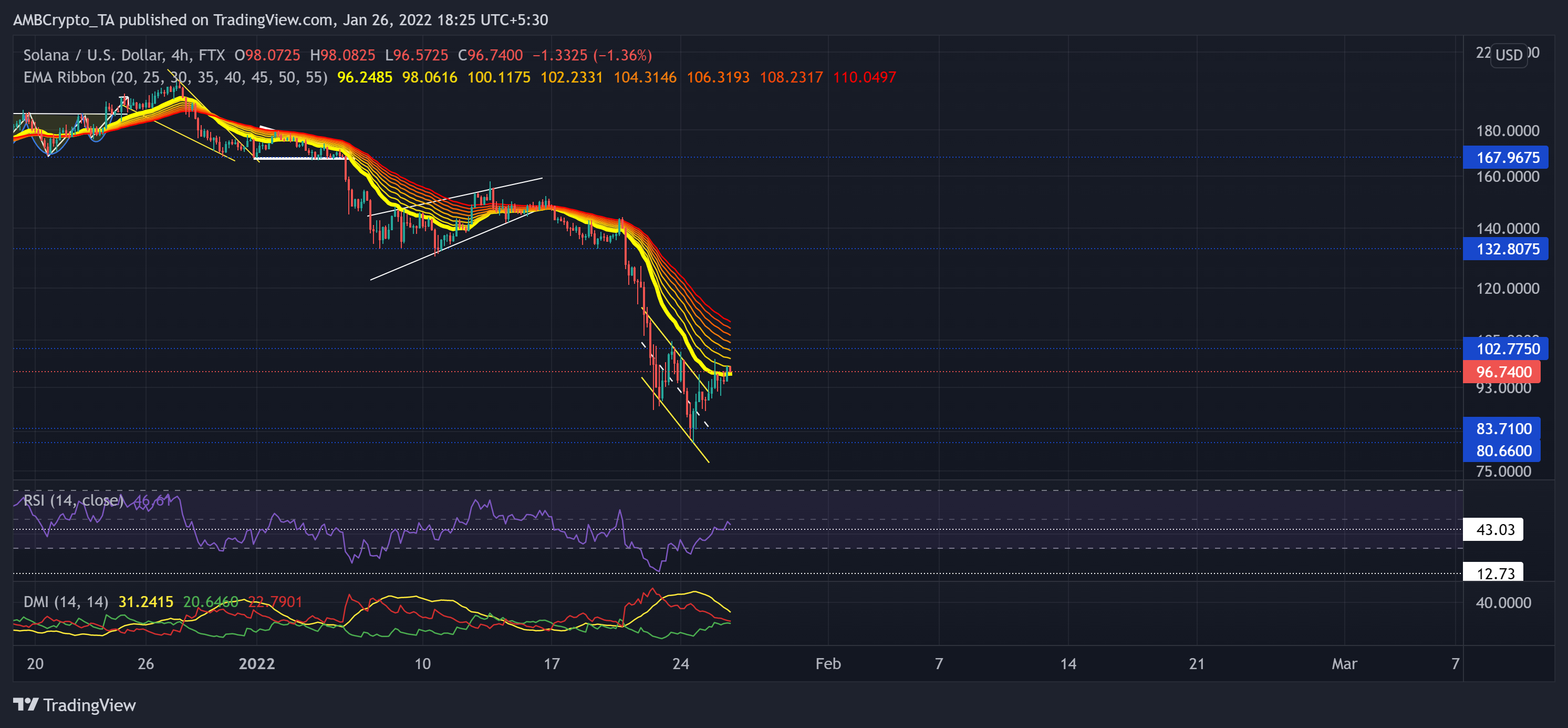Click the AMBCrypto_TA publication link
This screenshot has width=1568, height=728.
pyautogui.click(x=64, y=19)
